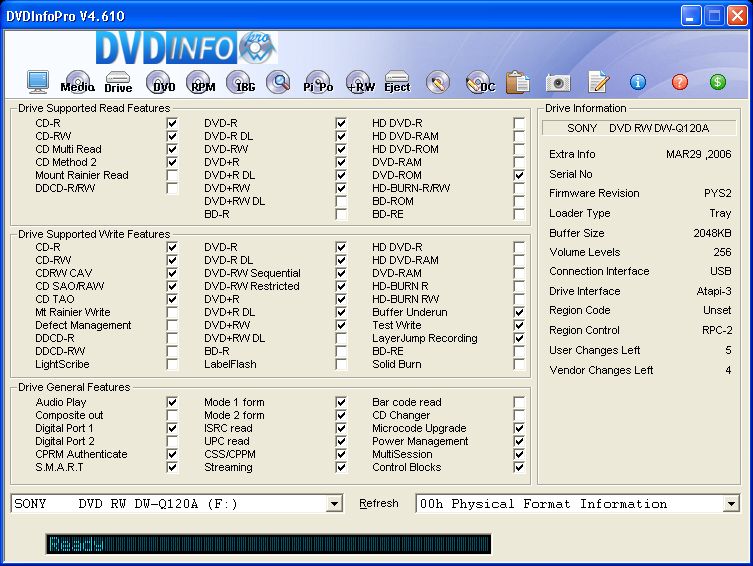Copy info with the clipboard icon
The height and width of the screenshot is (566, 753).
(517, 82)
